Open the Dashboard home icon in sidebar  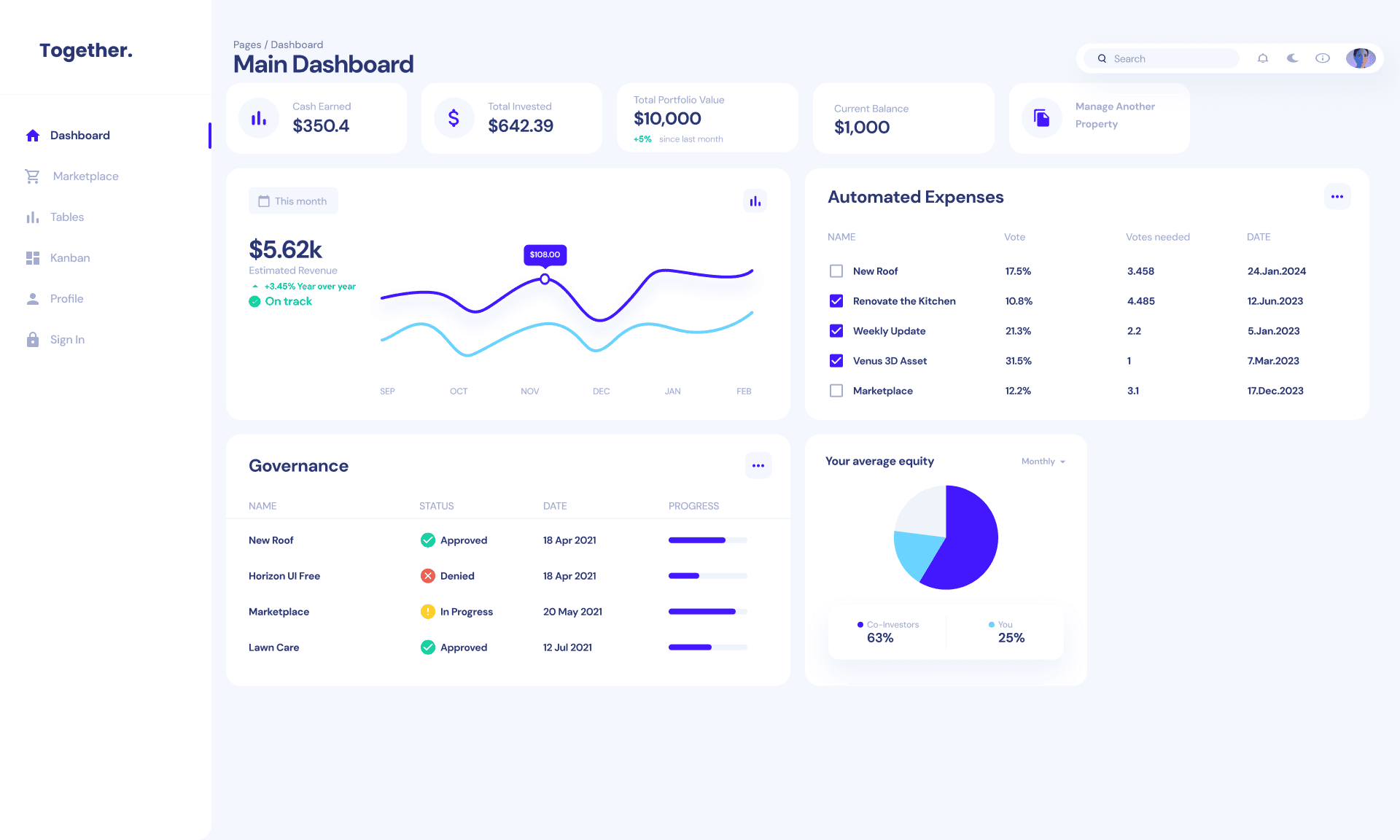pos(32,135)
